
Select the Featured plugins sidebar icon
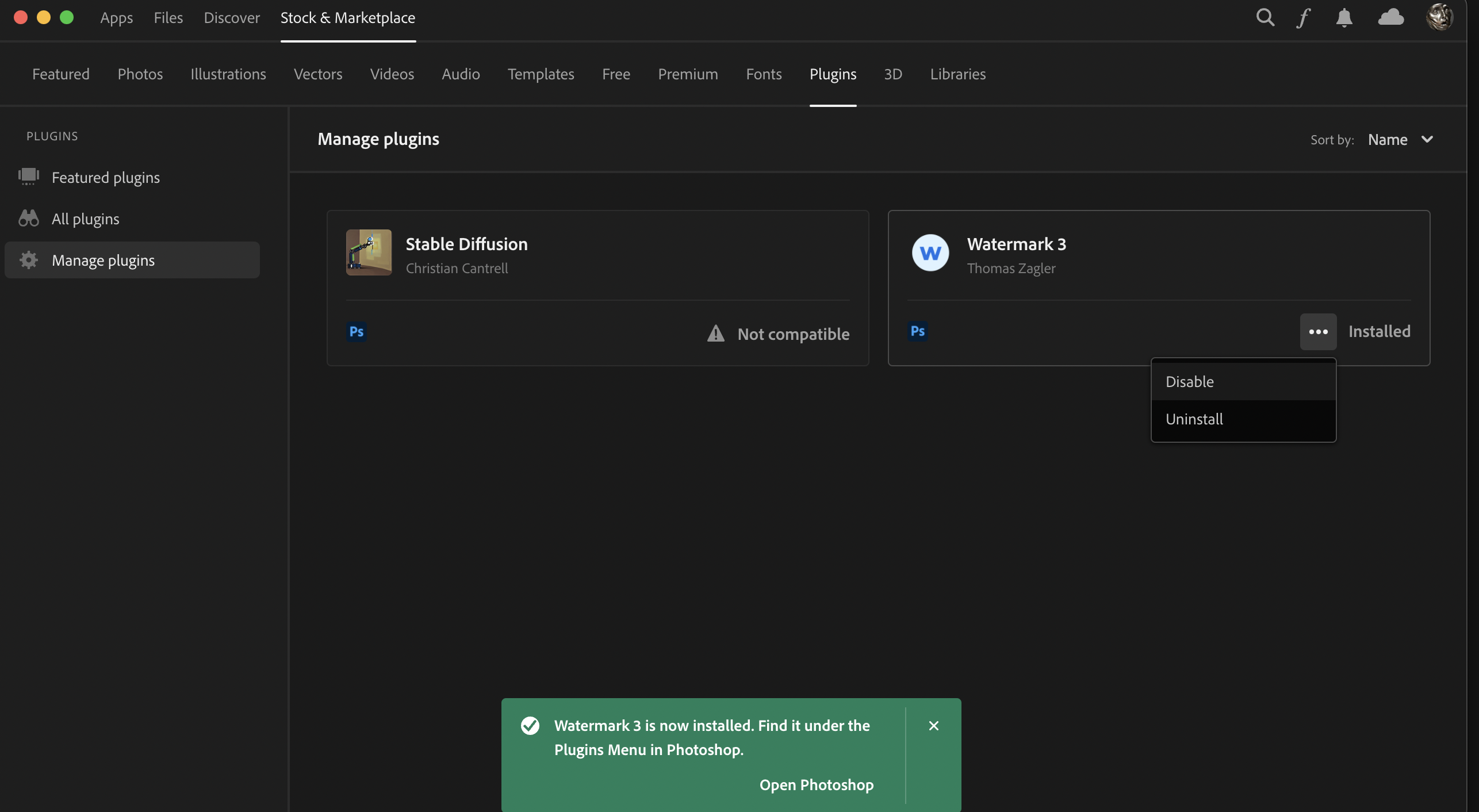28,177
